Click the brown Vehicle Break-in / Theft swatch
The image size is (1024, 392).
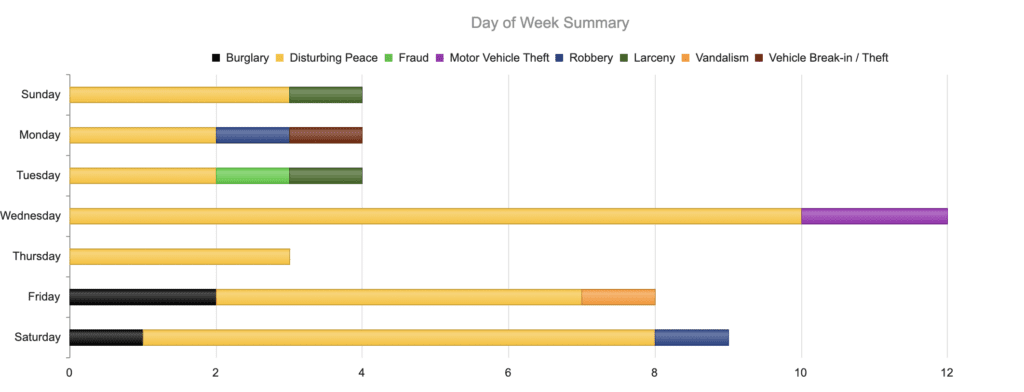pyautogui.click(x=760, y=58)
